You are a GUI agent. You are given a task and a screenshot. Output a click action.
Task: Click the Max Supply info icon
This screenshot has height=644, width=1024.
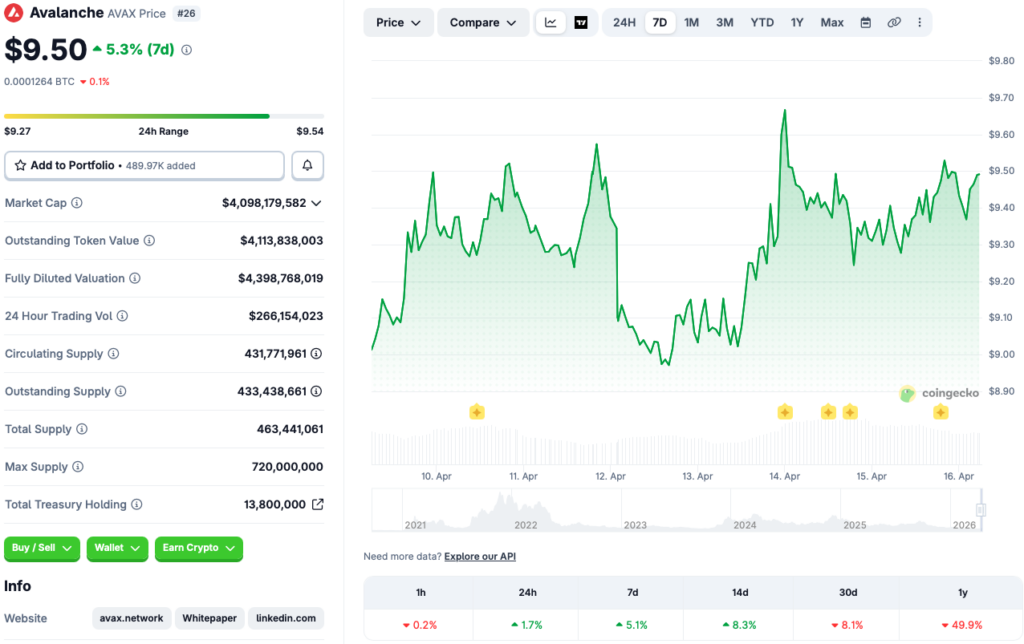78,467
